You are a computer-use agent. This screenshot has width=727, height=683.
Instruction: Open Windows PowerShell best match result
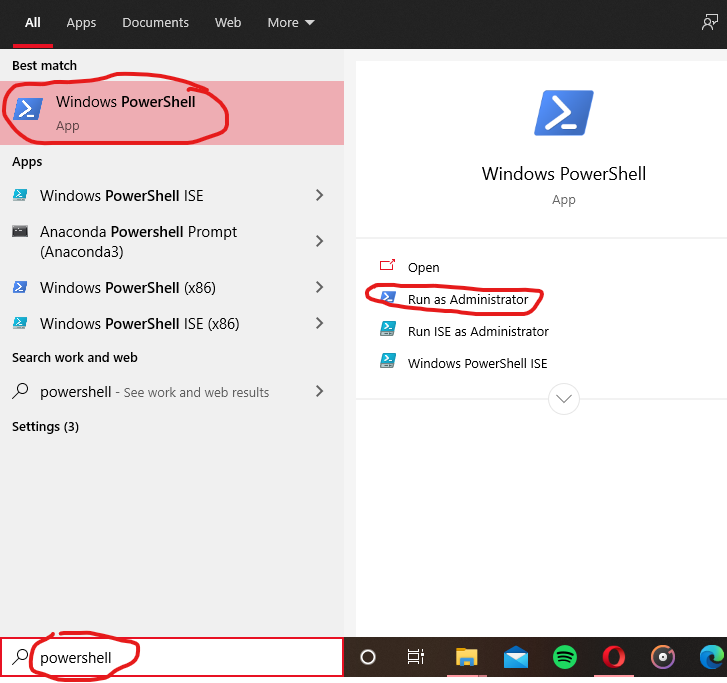[x=125, y=112]
